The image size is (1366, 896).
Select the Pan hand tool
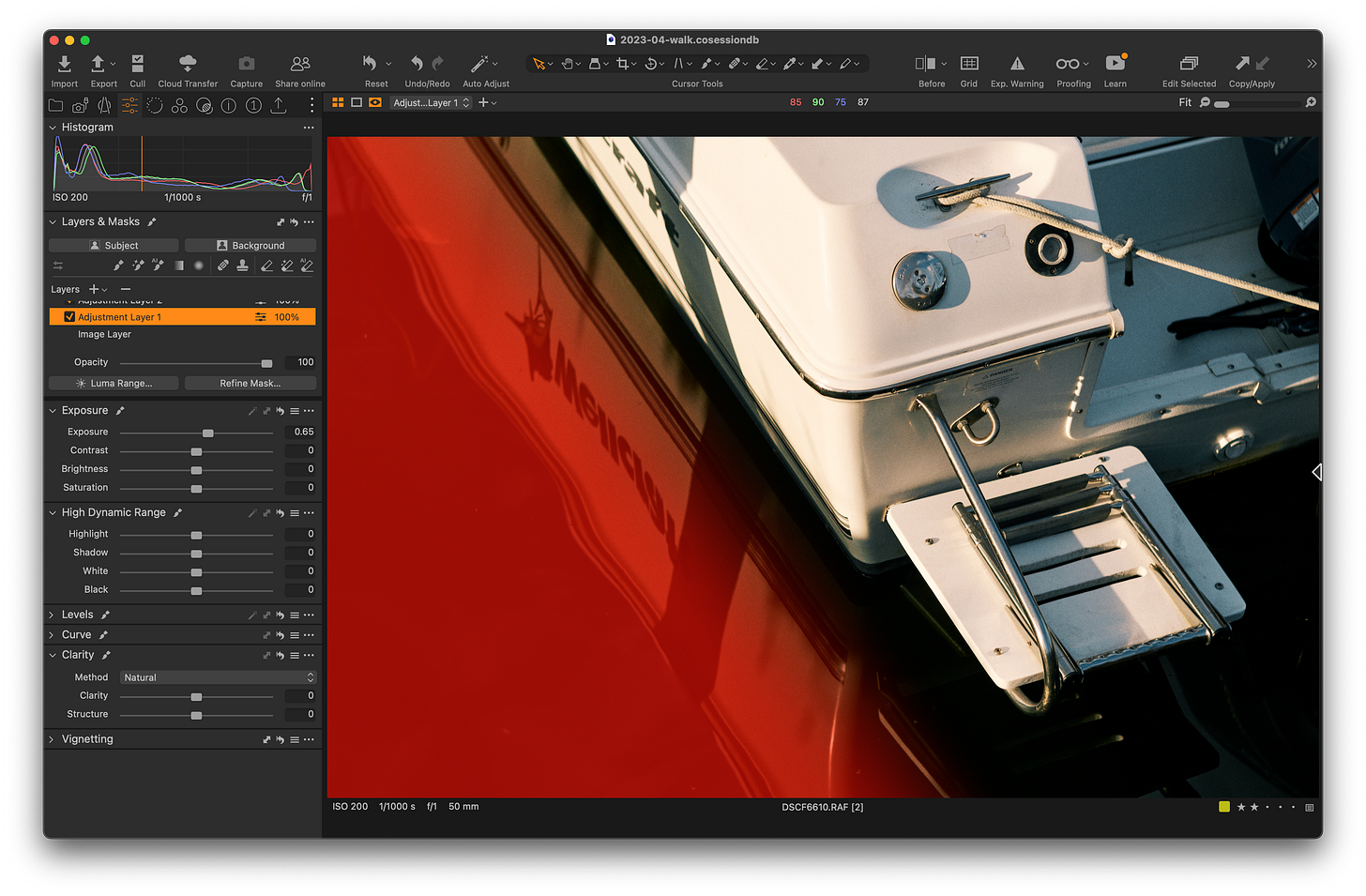click(569, 63)
